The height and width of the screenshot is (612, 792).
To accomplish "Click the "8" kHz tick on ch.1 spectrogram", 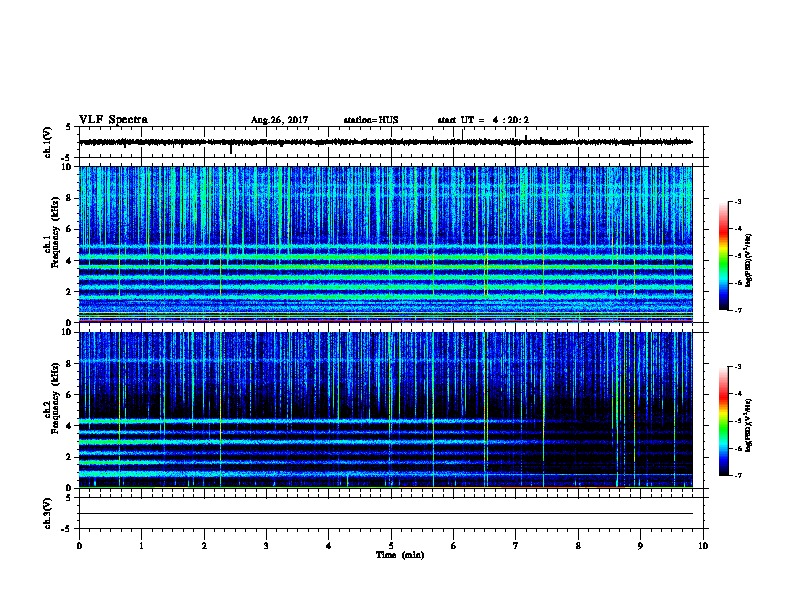I will [70, 198].
